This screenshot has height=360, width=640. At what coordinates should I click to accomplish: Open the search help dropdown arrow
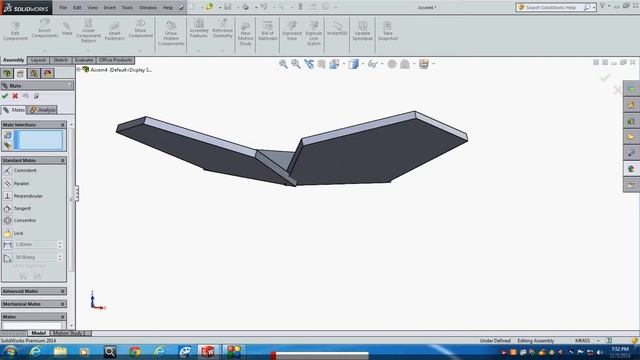coord(594,7)
